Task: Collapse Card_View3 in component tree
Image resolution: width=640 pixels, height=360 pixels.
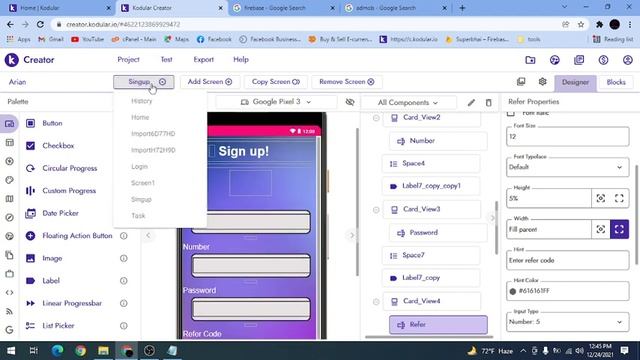Action: pos(376,210)
